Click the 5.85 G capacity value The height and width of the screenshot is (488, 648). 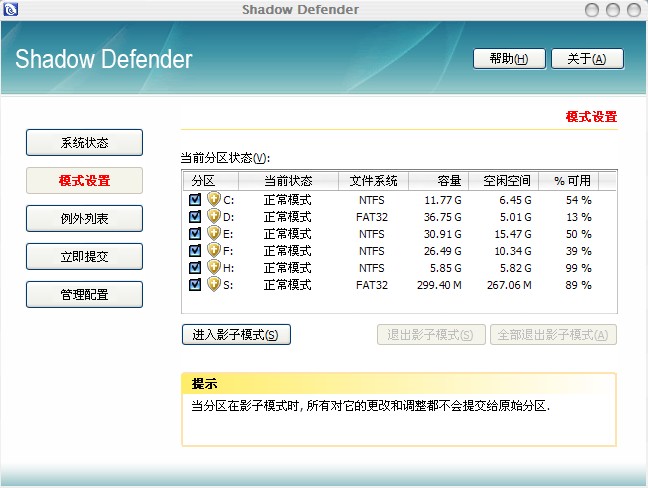(x=446, y=268)
